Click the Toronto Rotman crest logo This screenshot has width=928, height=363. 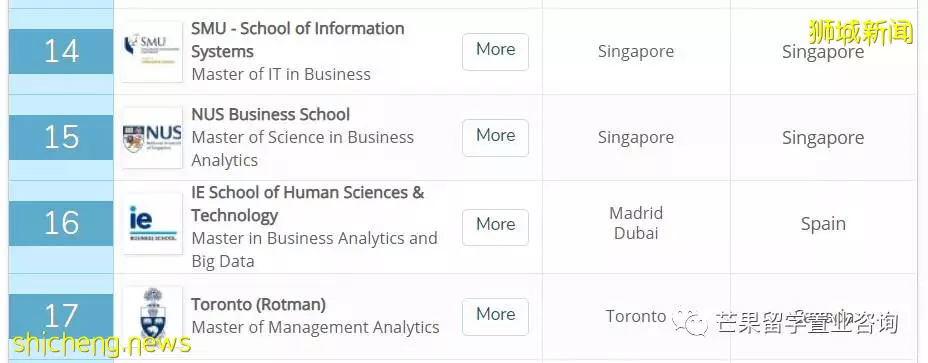pos(153,315)
